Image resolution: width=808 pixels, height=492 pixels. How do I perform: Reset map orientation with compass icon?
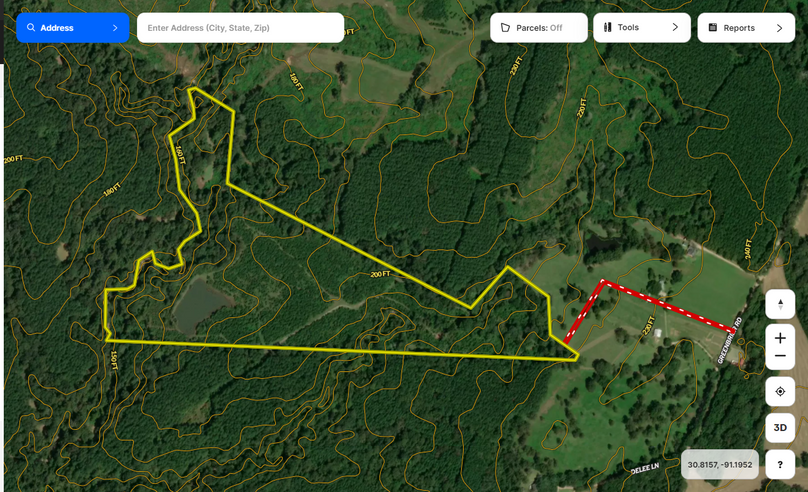[780, 304]
